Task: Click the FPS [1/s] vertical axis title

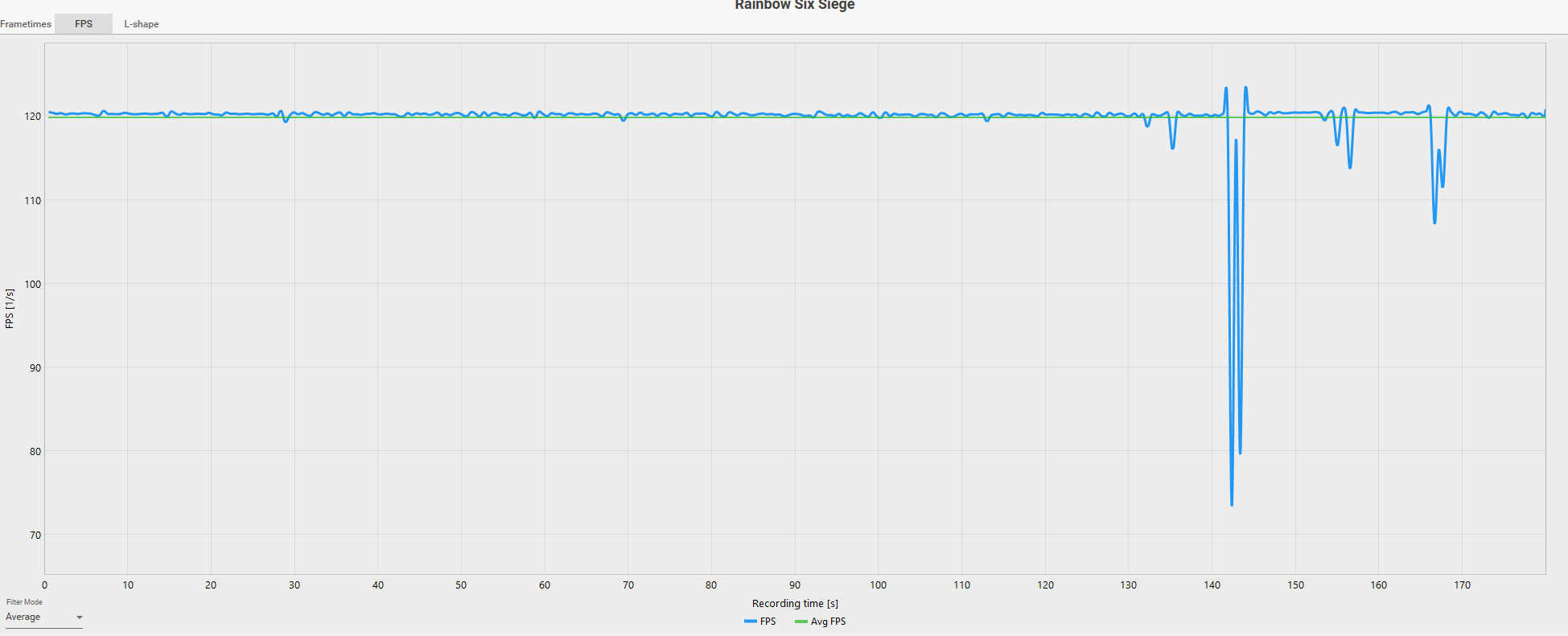Action: coord(10,309)
